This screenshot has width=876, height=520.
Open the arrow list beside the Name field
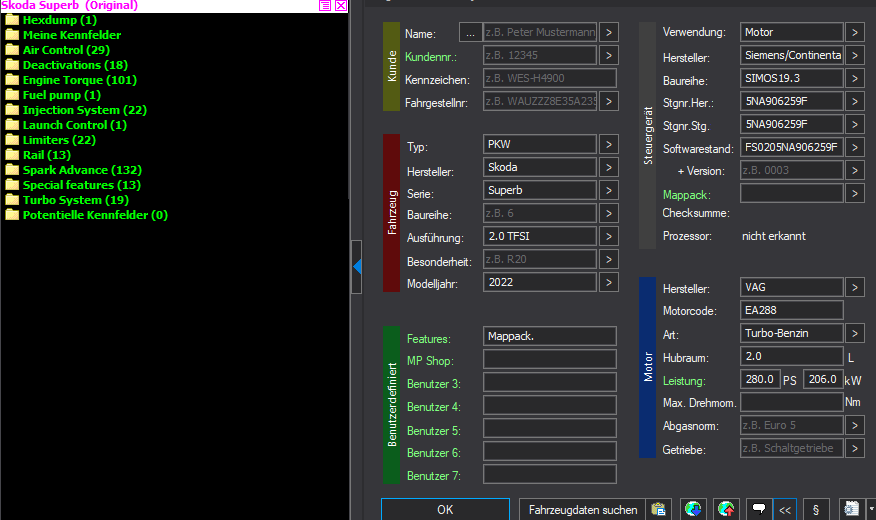pos(609,32)
